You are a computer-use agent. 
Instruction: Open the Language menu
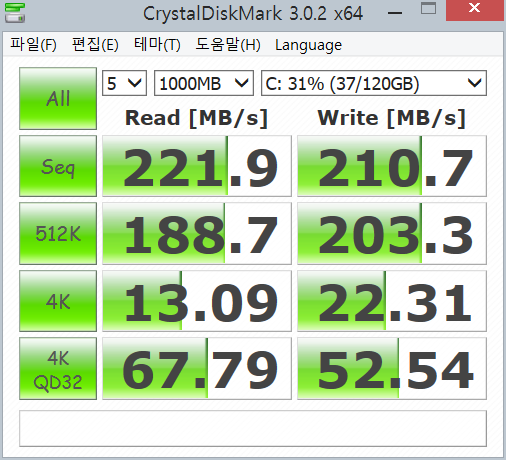(x=308, y=45)
